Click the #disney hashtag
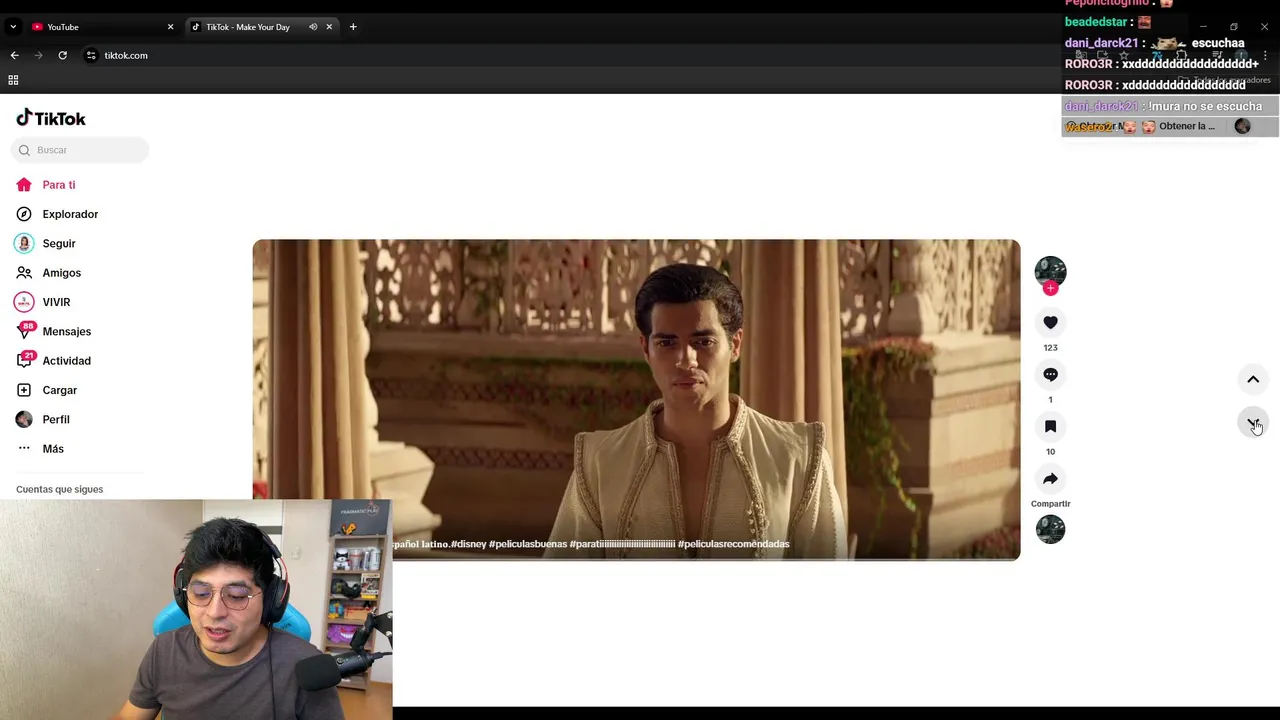The height and width of the screenshot is (720, 1280). 468,544
